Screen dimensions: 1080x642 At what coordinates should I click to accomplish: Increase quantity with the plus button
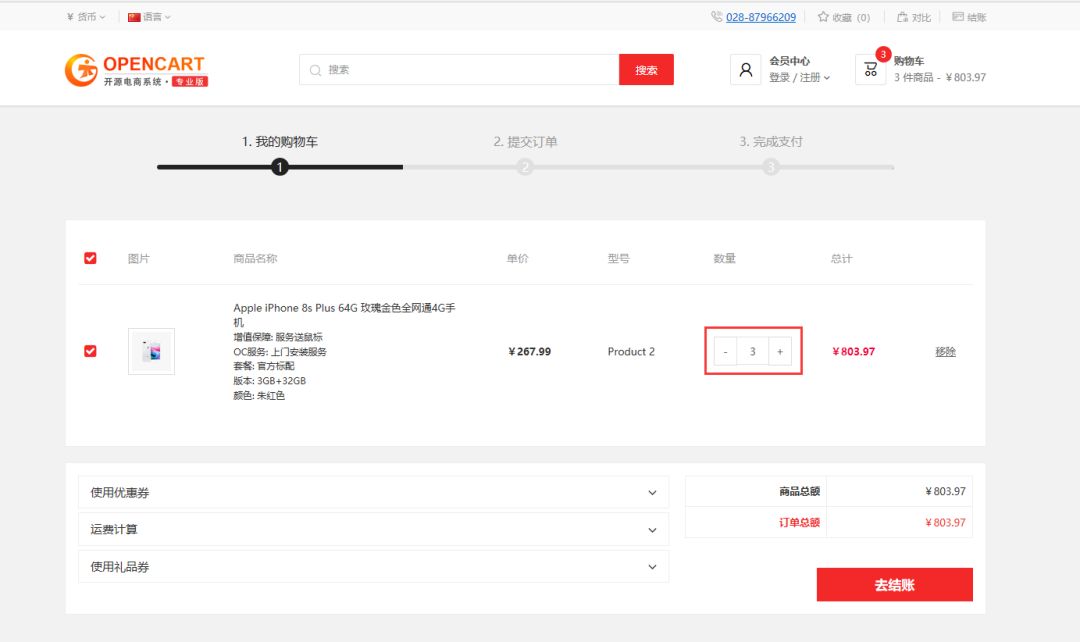pyautogui.click(x=780, y=351)
